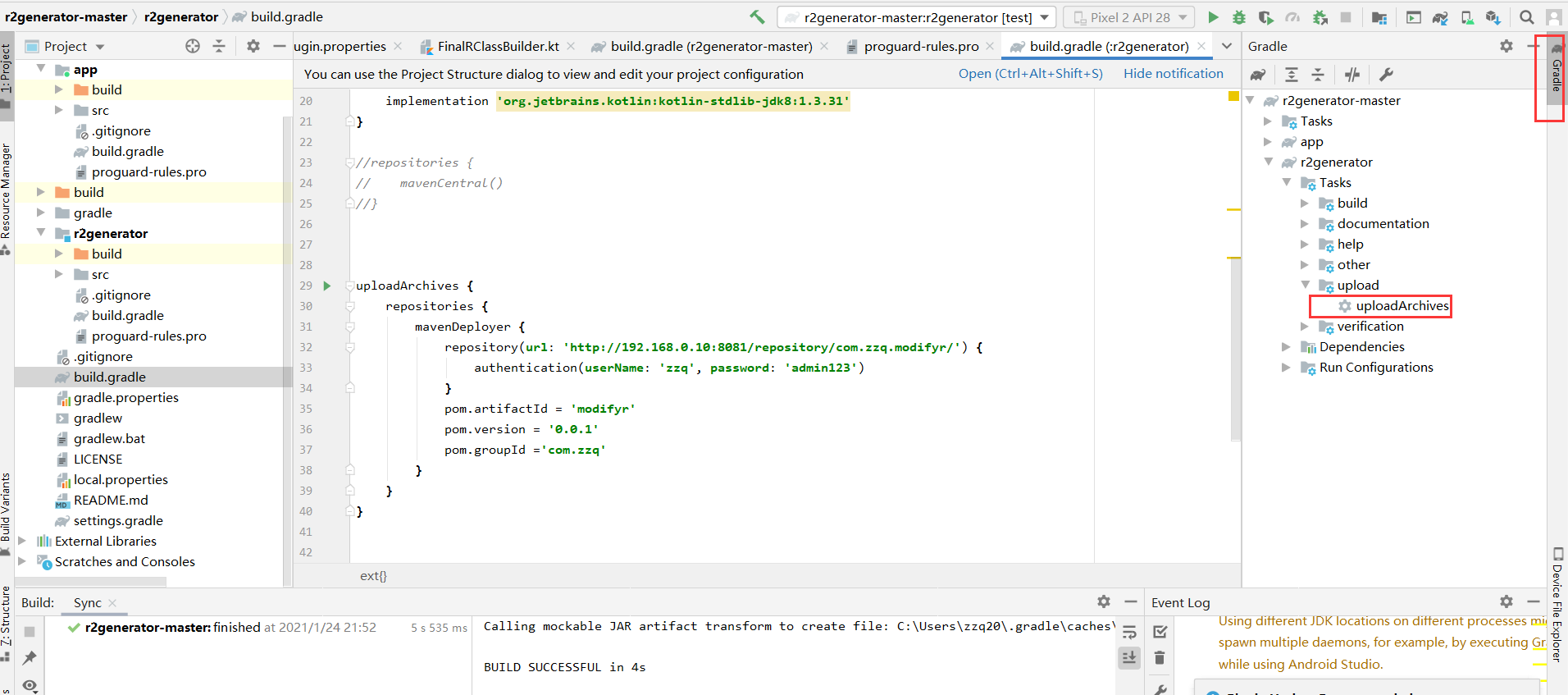Toggle soft-wrap in the Build output
The height and width of the screenshot is (695, 1568).
pos(1129,632)
